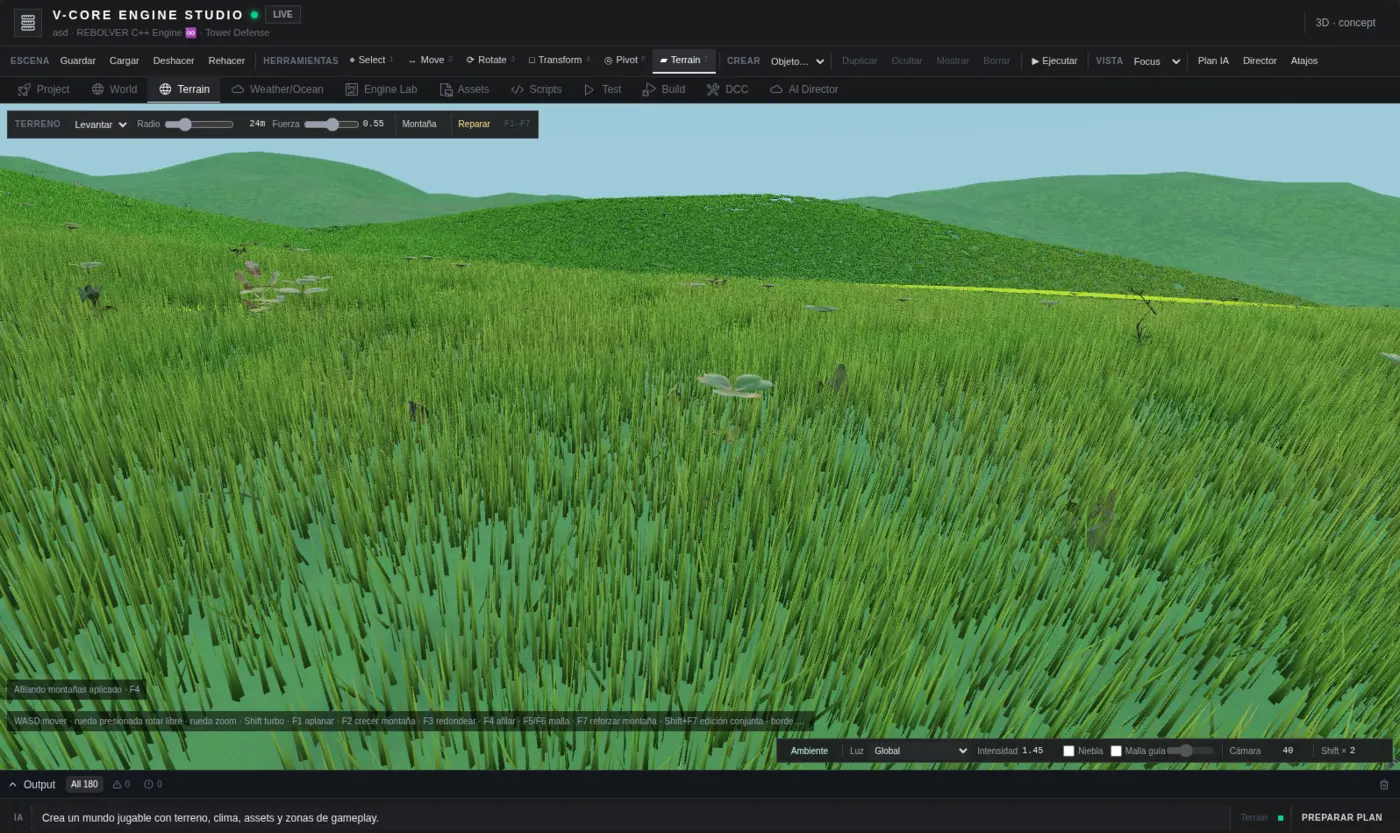The image size is (1400, 833).
Task: Open the Levantar terrain mode dropdown
Action: [x=101, y=124]
